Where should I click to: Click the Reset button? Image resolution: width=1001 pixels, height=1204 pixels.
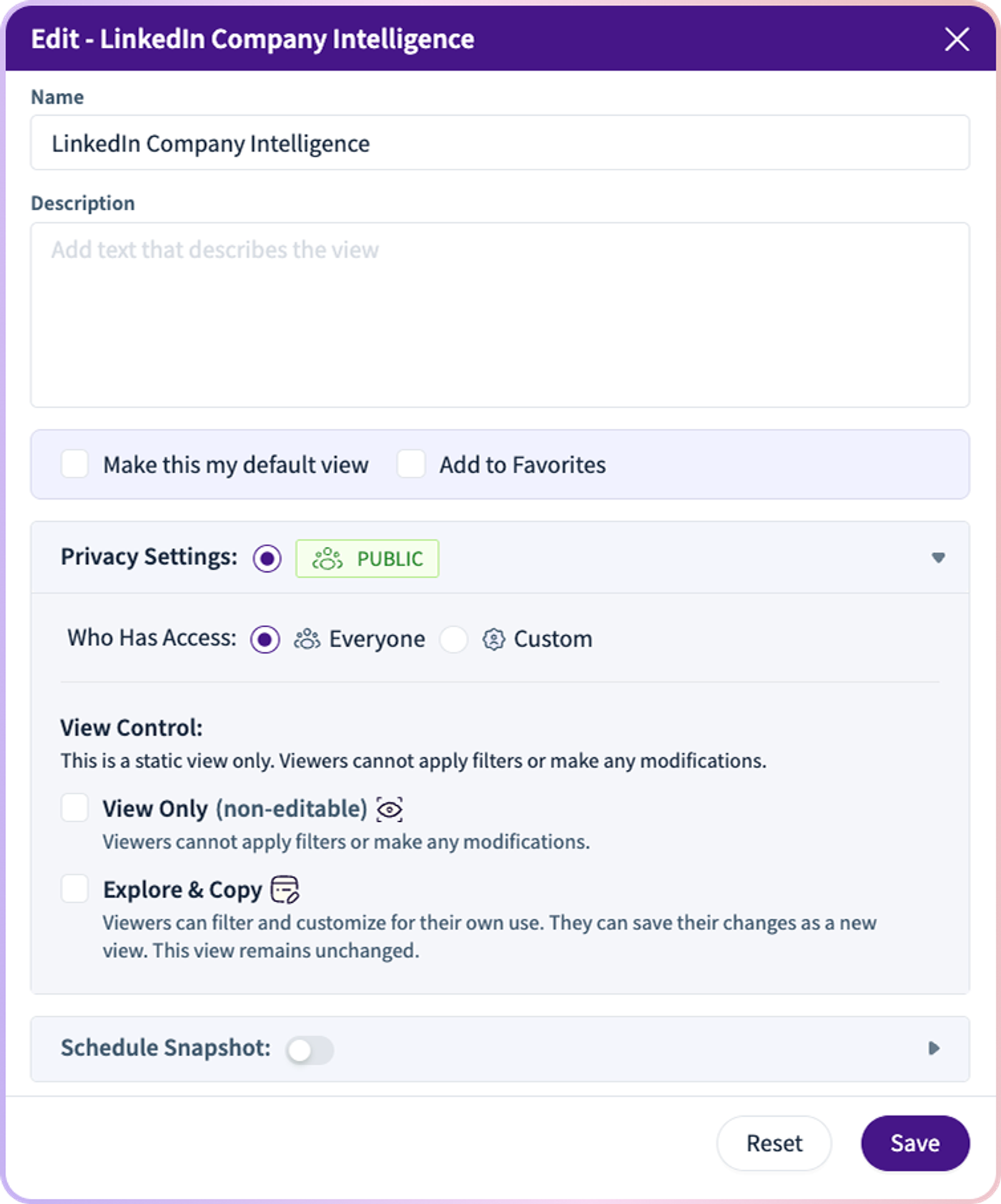[x=774, y=1143]
